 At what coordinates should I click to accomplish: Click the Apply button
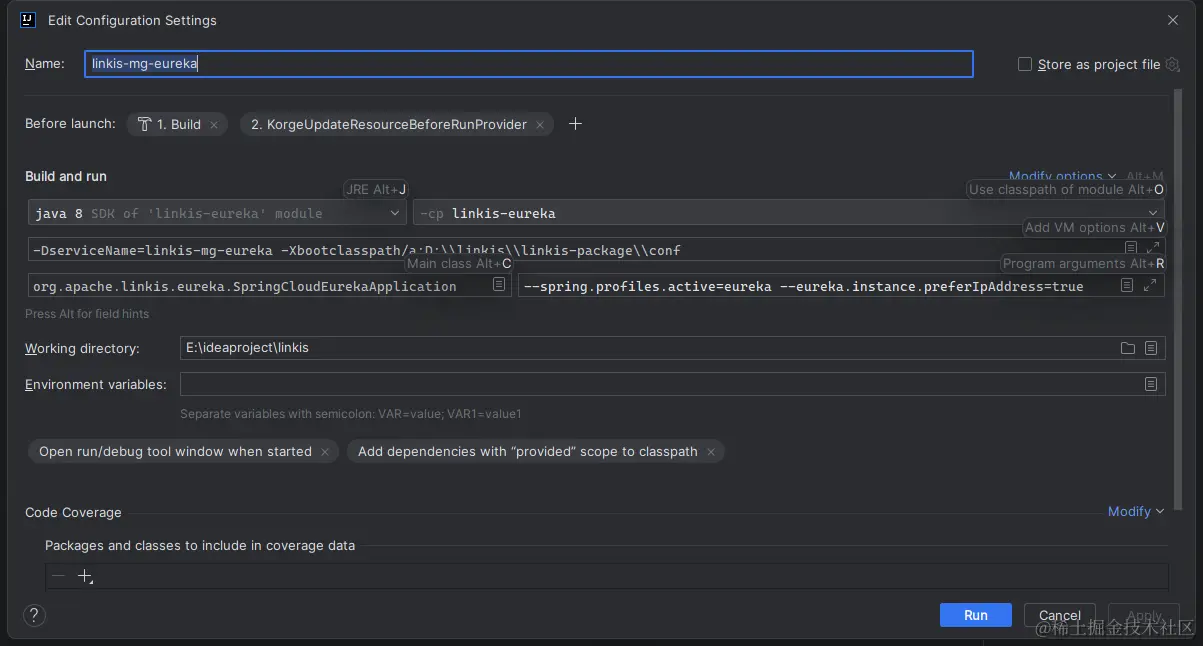pyautogui.click(x=1144, y=615)
